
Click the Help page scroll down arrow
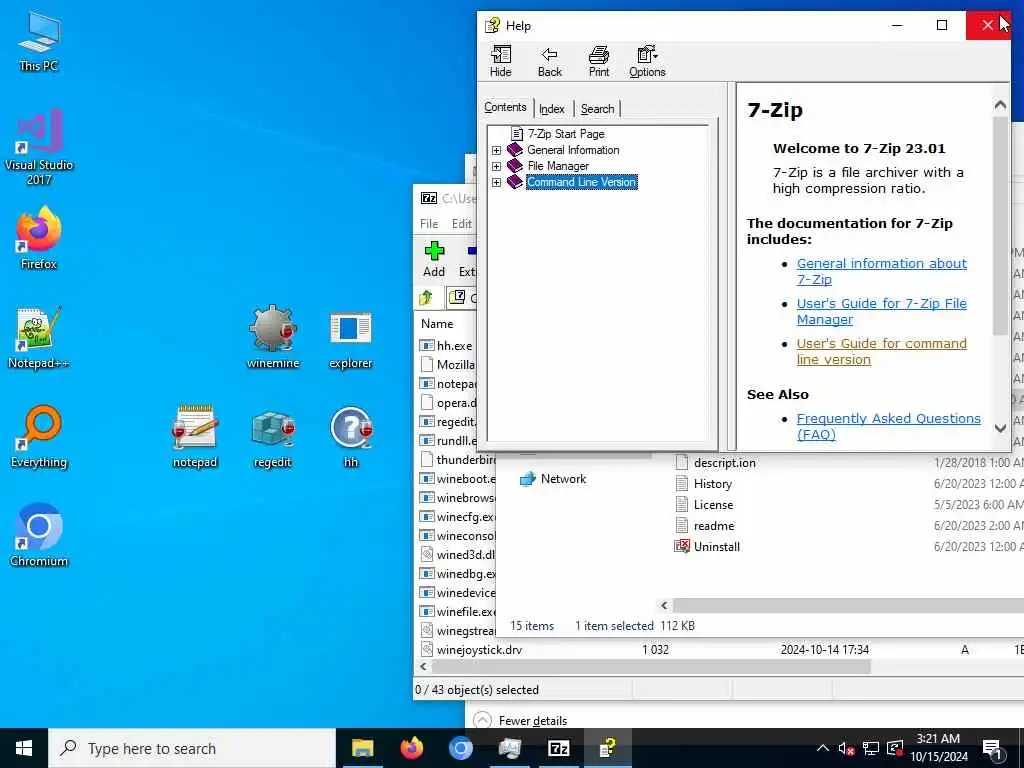[x=1000, y=428]
